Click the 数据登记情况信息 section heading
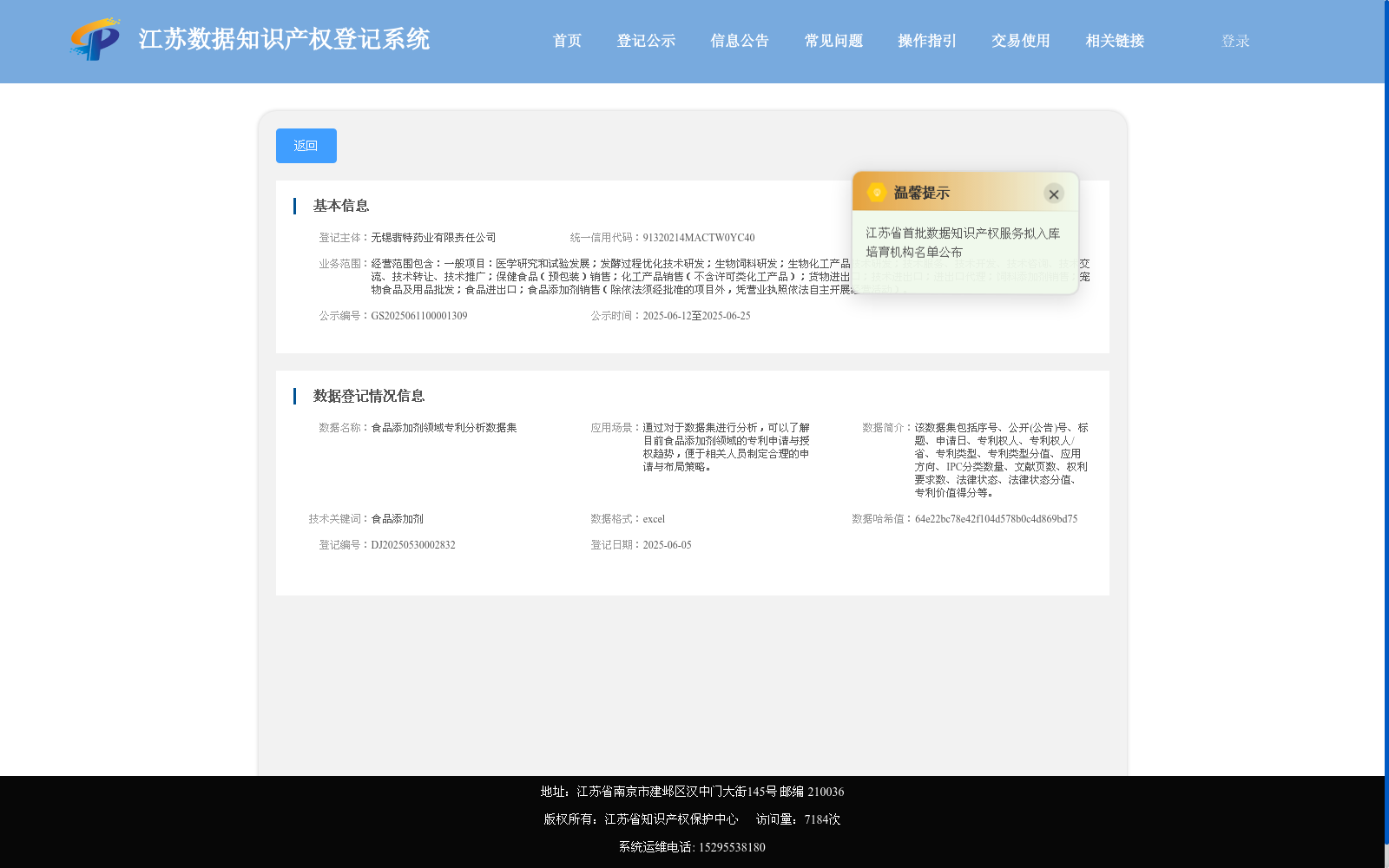Viewport: 1389px width, 868px height. 369,396
